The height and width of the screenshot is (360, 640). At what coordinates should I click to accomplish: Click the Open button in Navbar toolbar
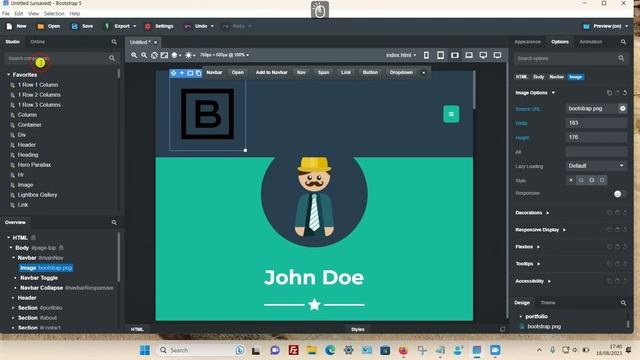click(238, 73)
